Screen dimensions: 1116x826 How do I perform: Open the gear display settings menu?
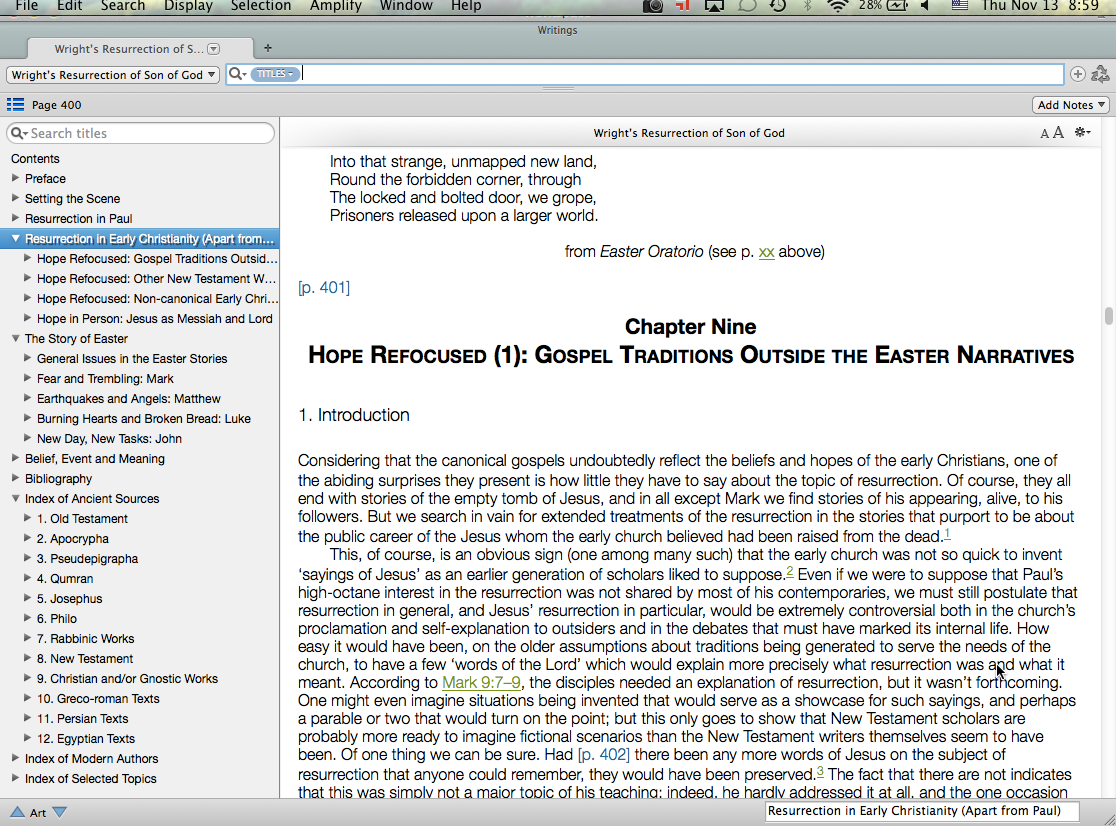click(x=1082, y=133)
